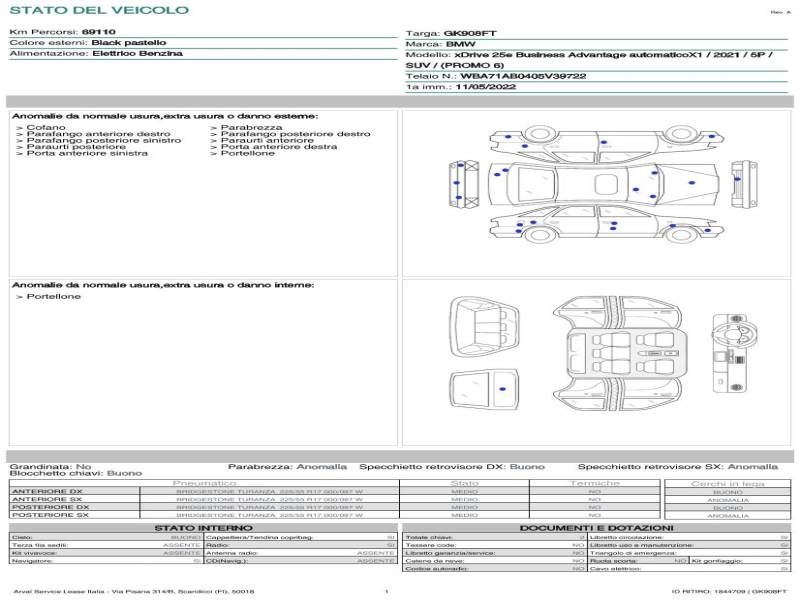Click the ANTERIORE DX tyre row label
This screenshot has width=800, height=600.
pos(47,491)
